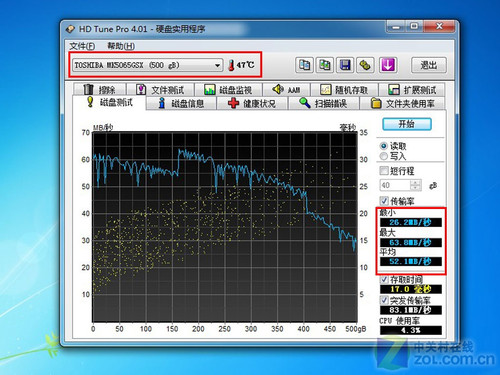Switch to the 磁盘监视 tab
Image resolution: width=500 pixels, height=375 pixels.
click(228, 90)
